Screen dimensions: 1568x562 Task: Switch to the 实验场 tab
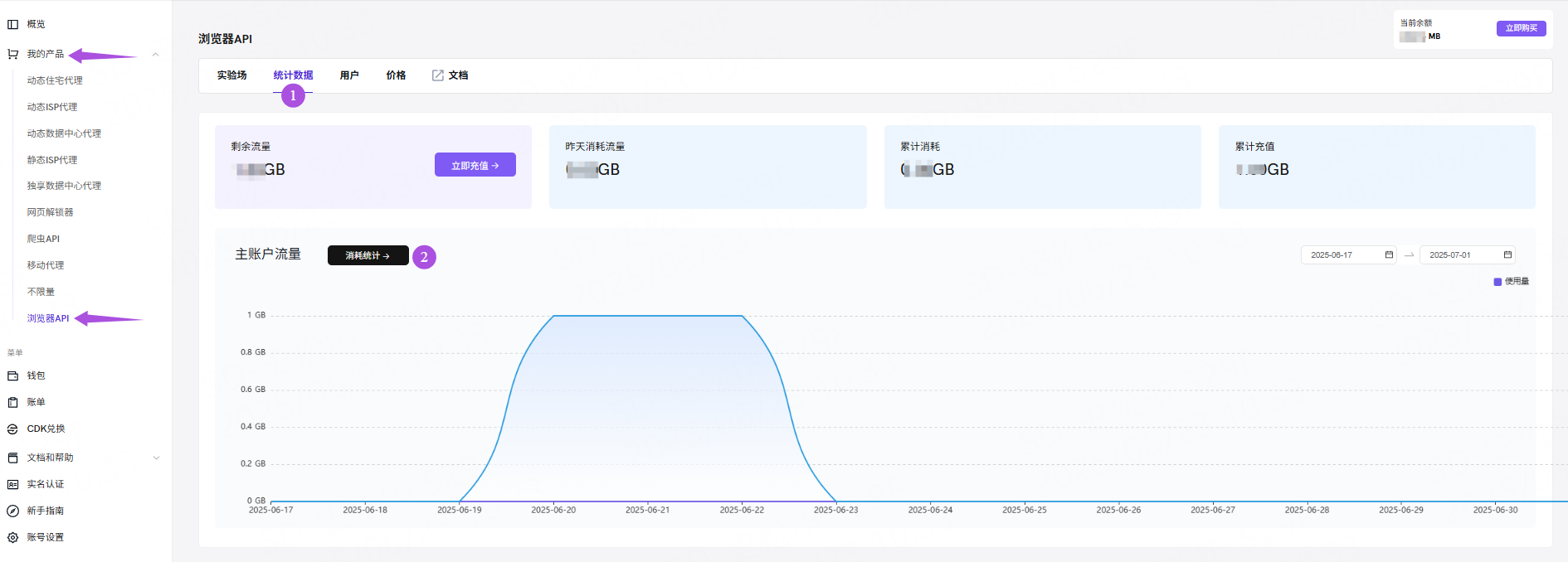click(x=231, y=75)
